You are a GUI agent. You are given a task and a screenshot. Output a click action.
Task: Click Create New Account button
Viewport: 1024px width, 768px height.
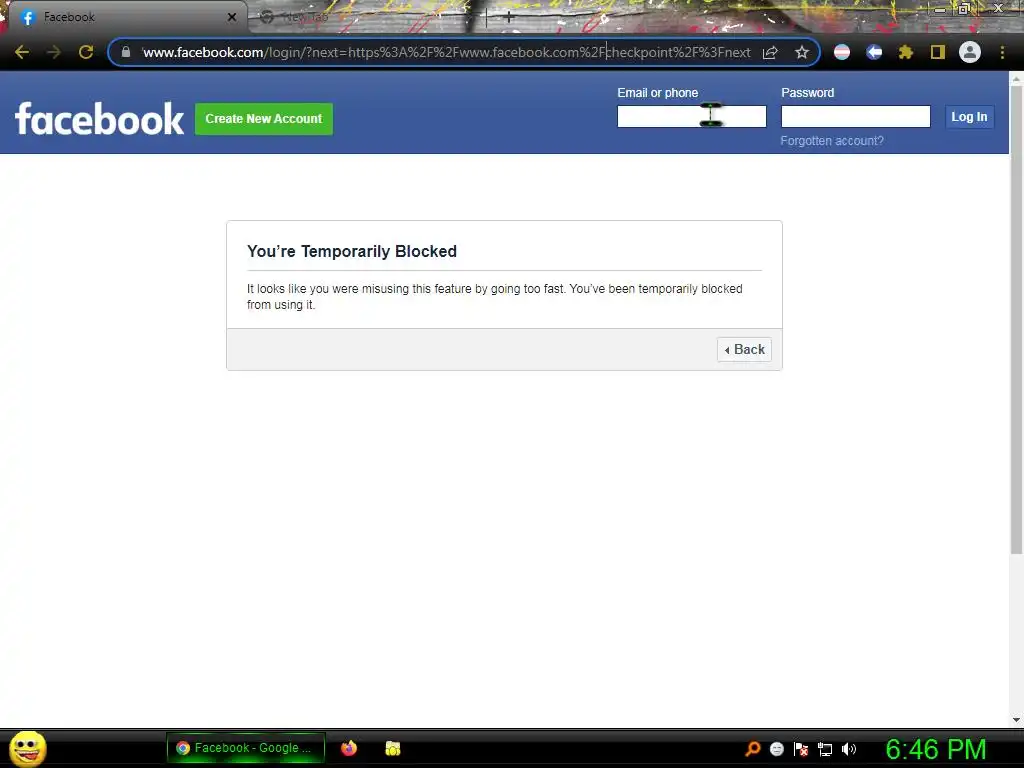(x=264, y=119)
